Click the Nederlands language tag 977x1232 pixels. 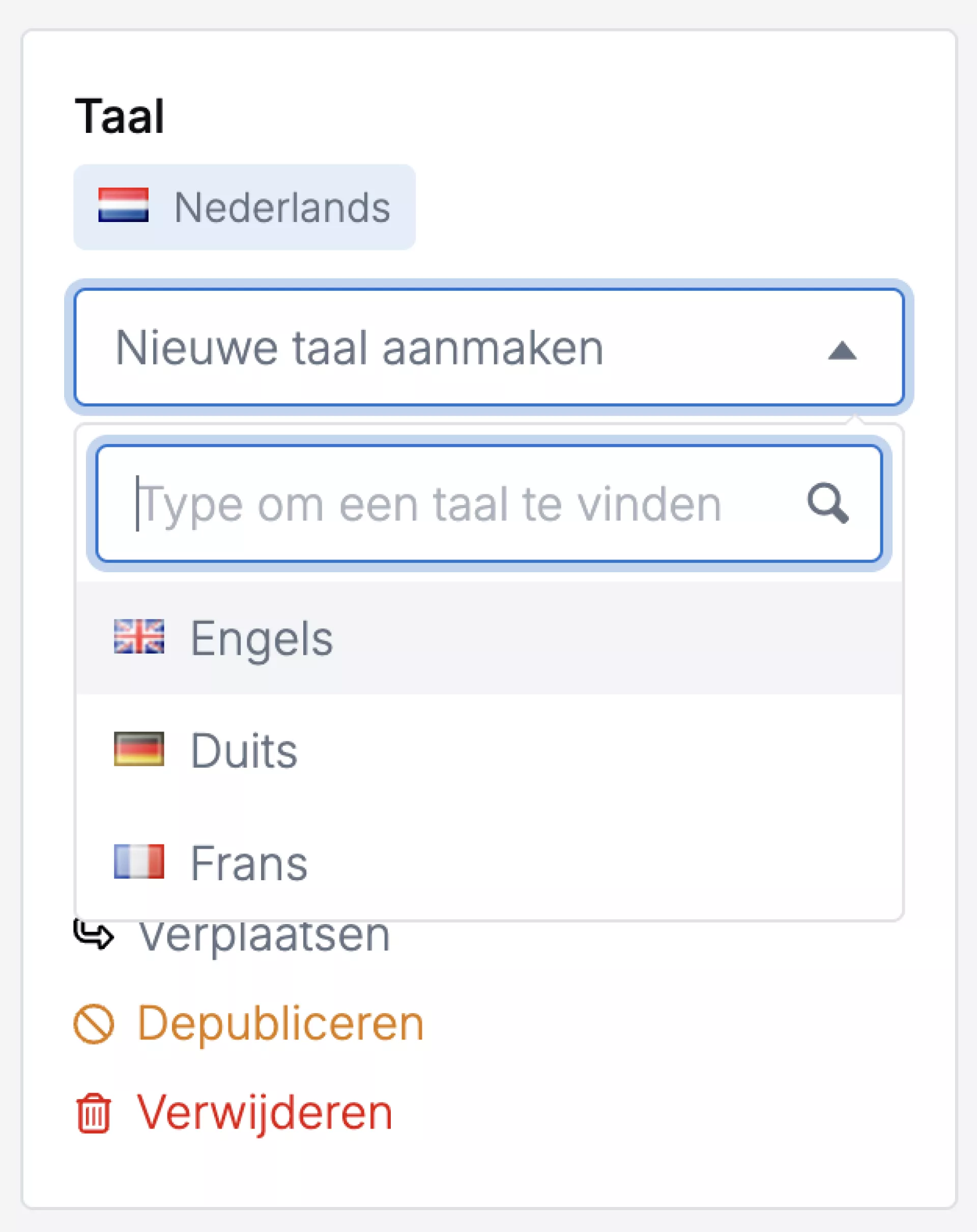[x=244, y=207]
